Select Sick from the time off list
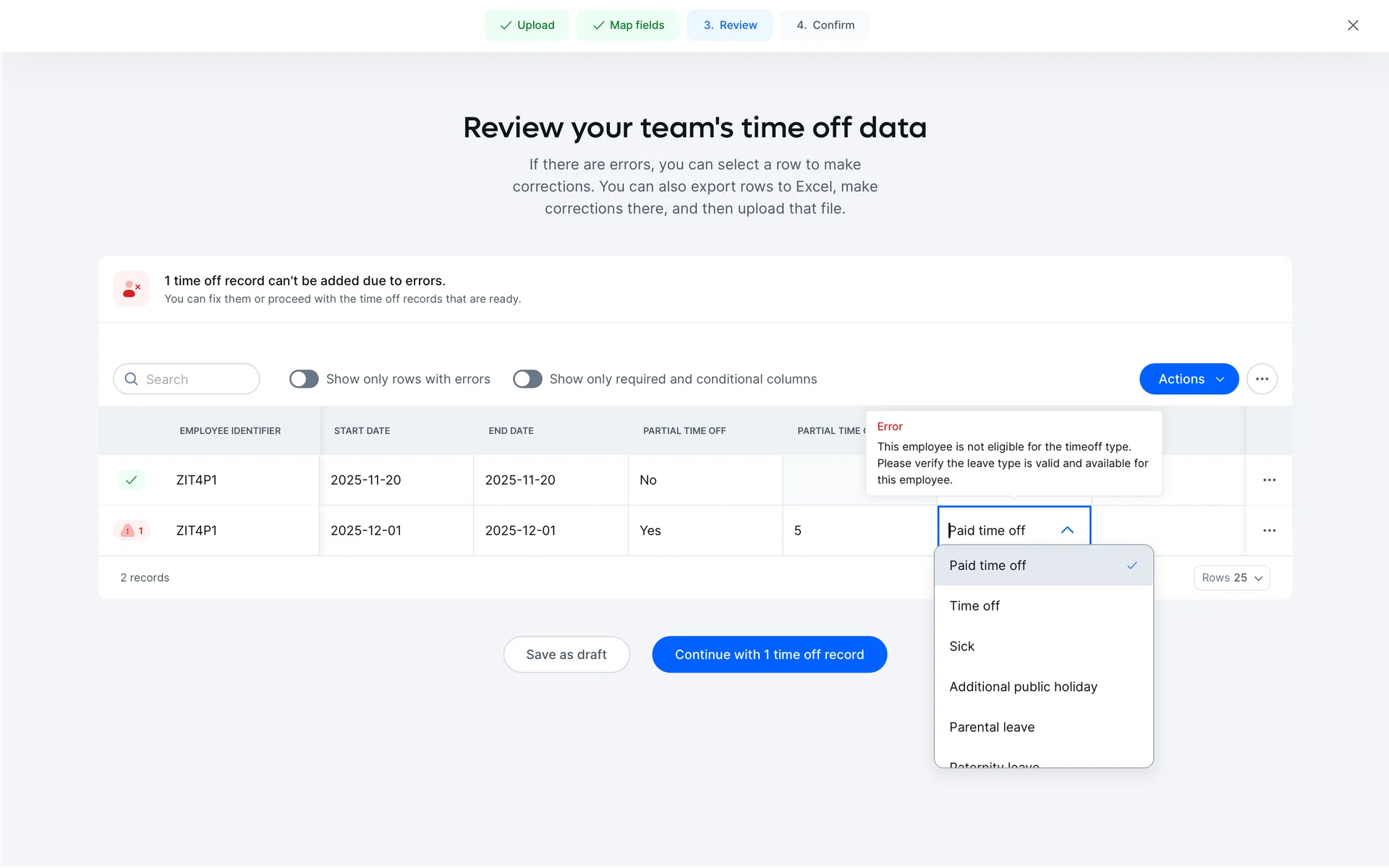This screenshot has width=1389, height=868. 961,646
